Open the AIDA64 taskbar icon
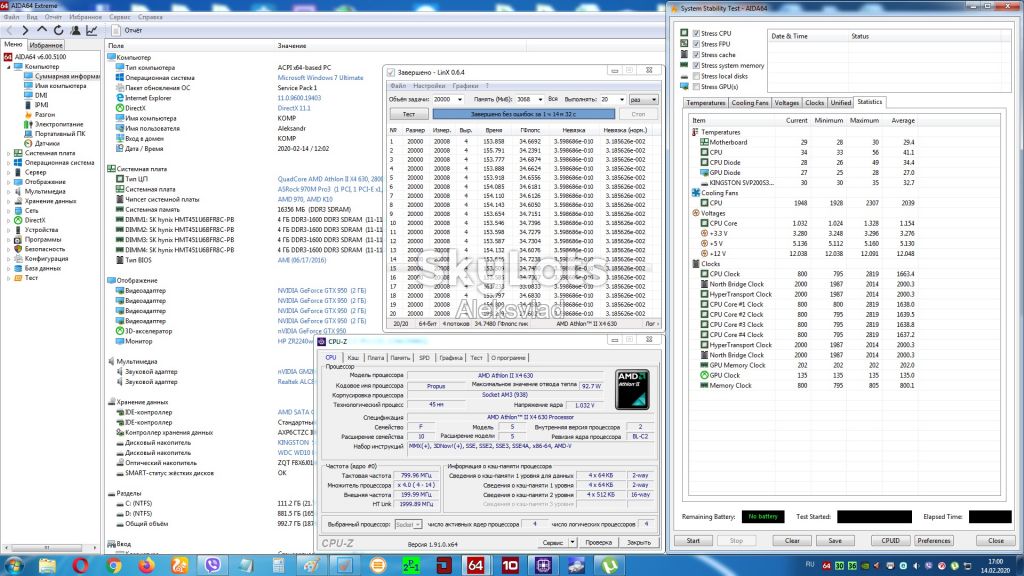The width and height of the screenshot is (1024, 576). coord(476,565)
